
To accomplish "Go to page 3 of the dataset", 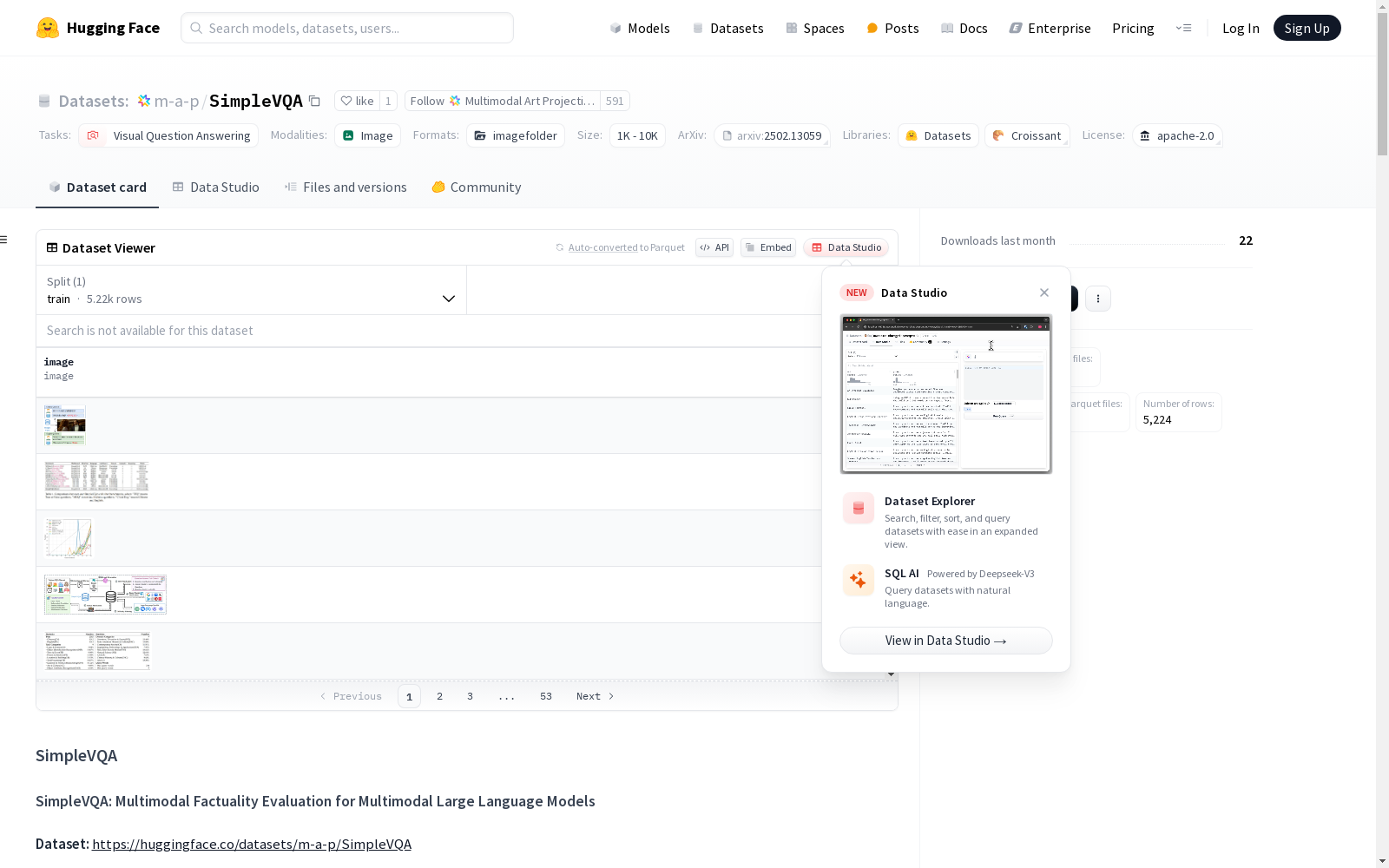I will point(471,696).
